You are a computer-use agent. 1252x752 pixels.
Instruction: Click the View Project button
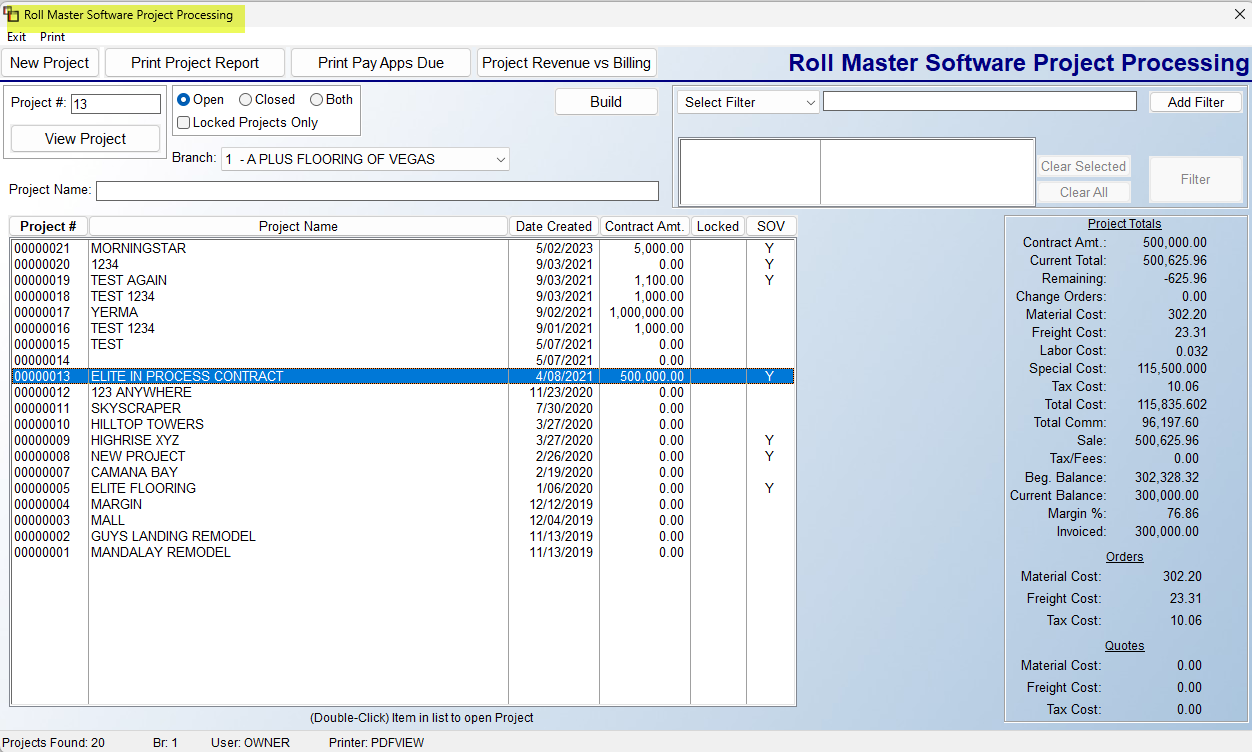point(84,138)
